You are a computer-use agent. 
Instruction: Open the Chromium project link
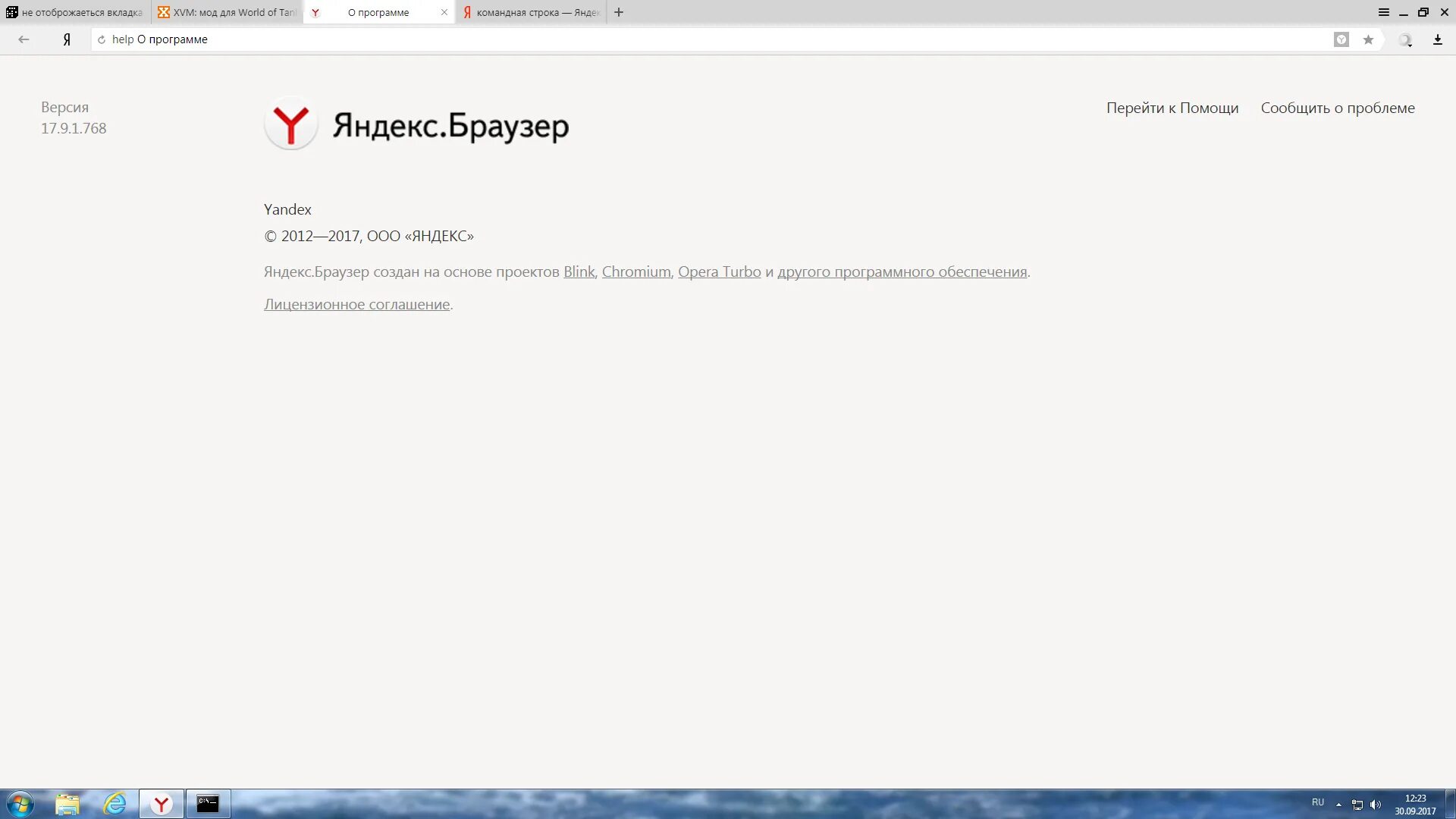pyautogui.click(x=636, y=271)
